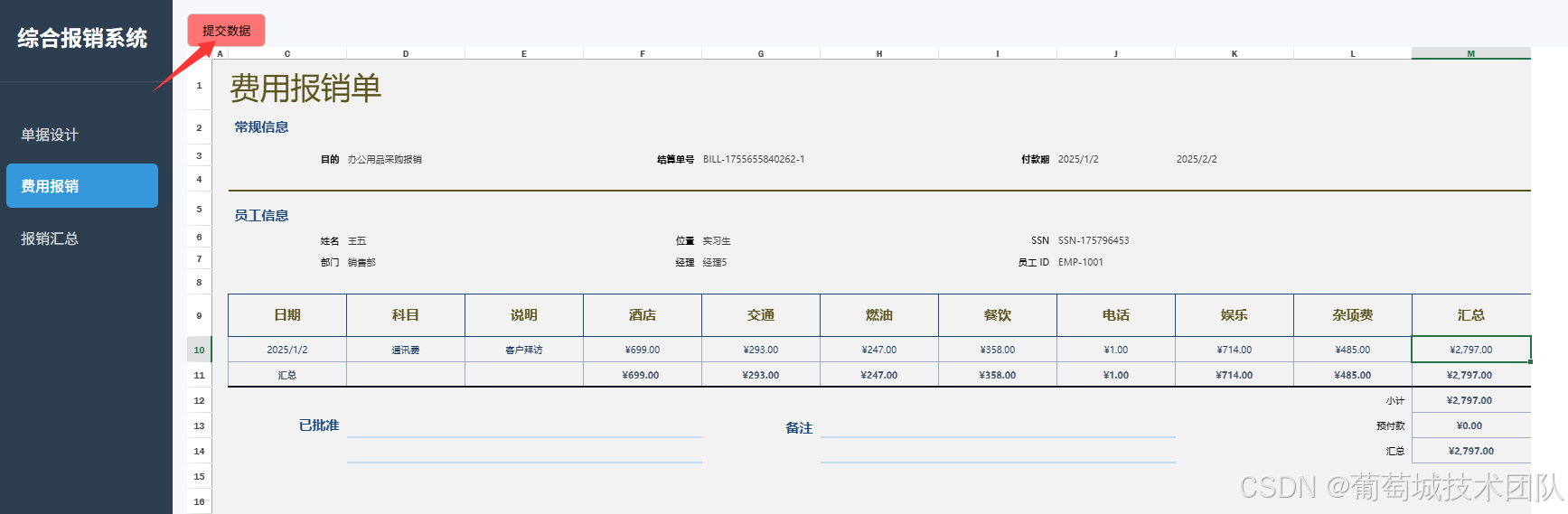Select column header K
1568x514 pixels.
[1235, 53]
